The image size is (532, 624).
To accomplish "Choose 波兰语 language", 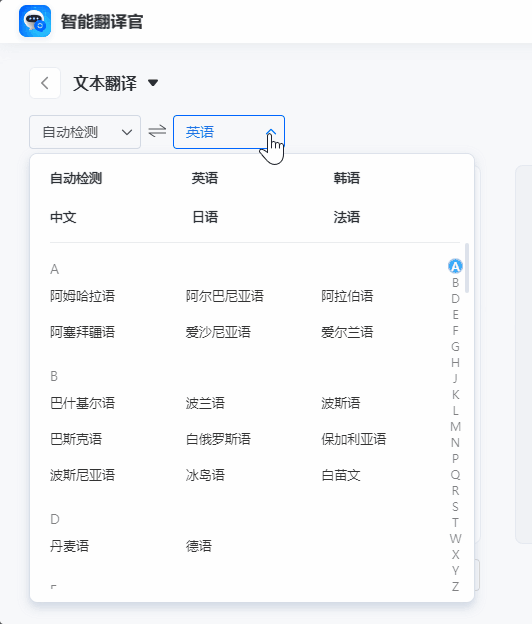I will pos(205,403).
